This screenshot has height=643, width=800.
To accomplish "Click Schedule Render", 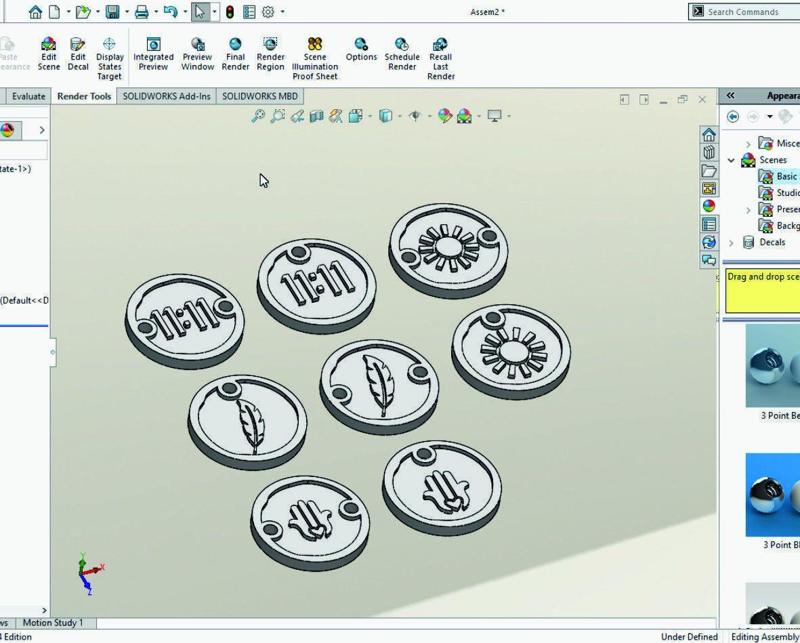I will pos(402,54).
